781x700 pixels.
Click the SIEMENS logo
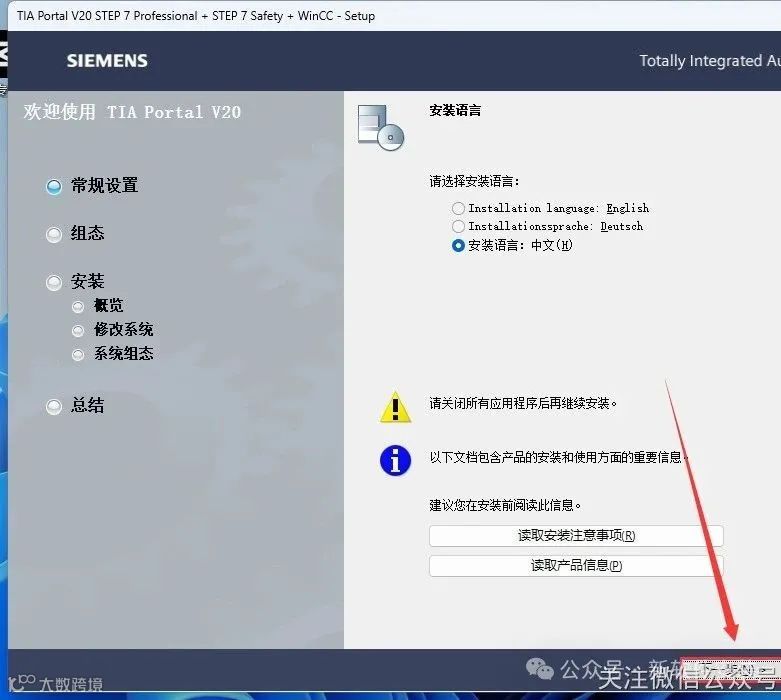pos(107,61)
